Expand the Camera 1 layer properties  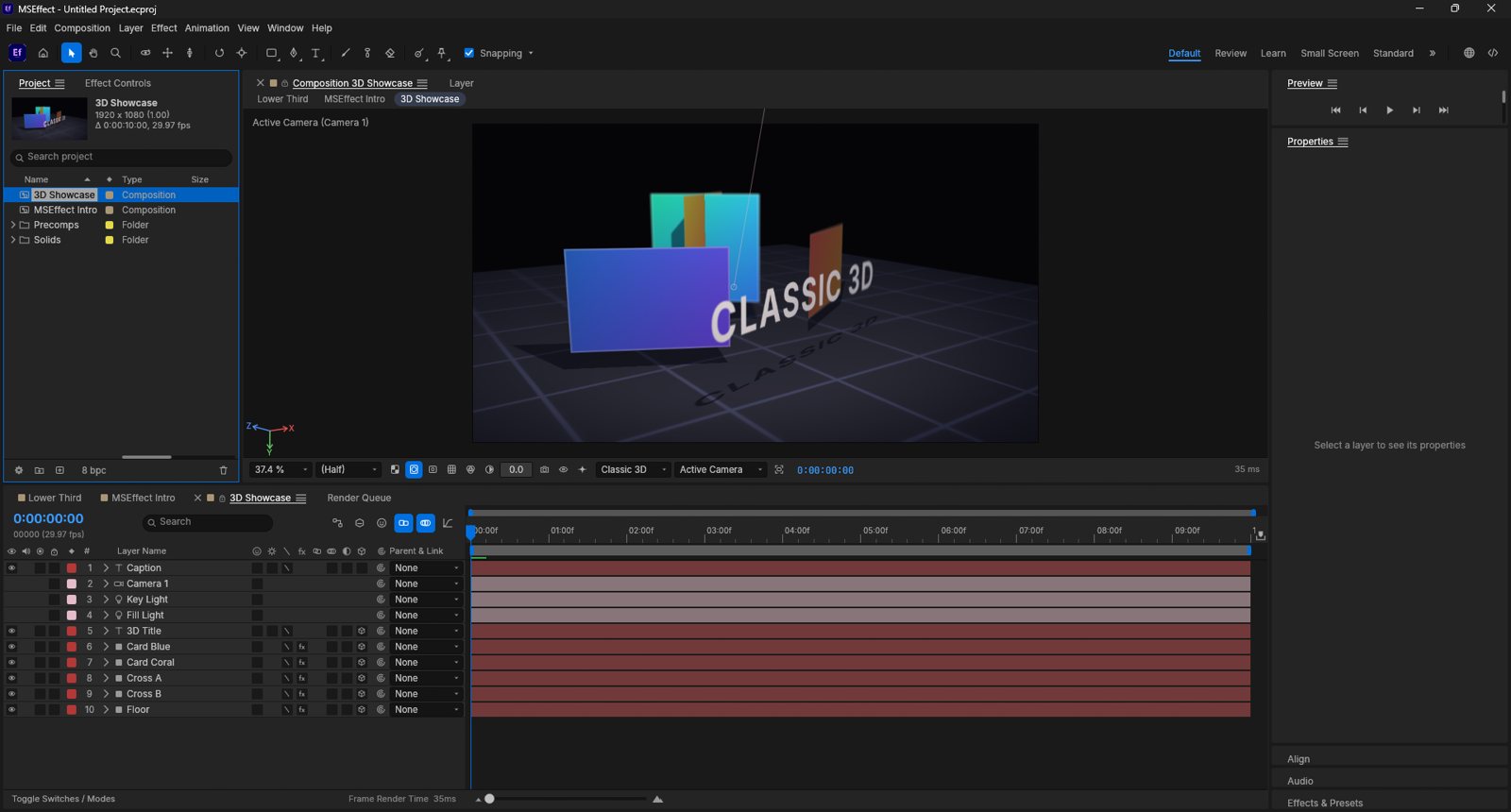[x=106, y=584]
